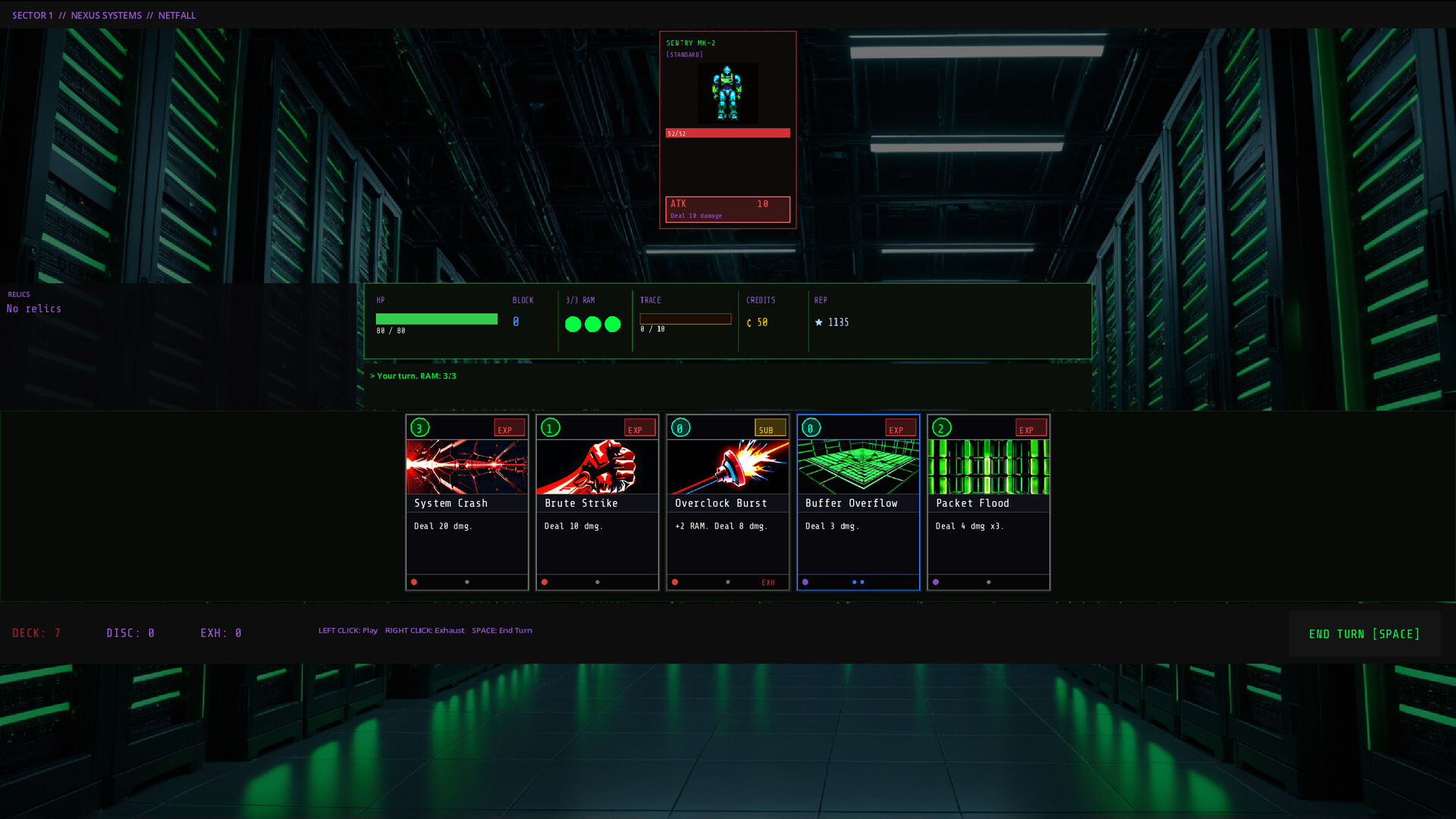Play the Buffer Overflow card

pyautogui.click(x=858, y=503)
